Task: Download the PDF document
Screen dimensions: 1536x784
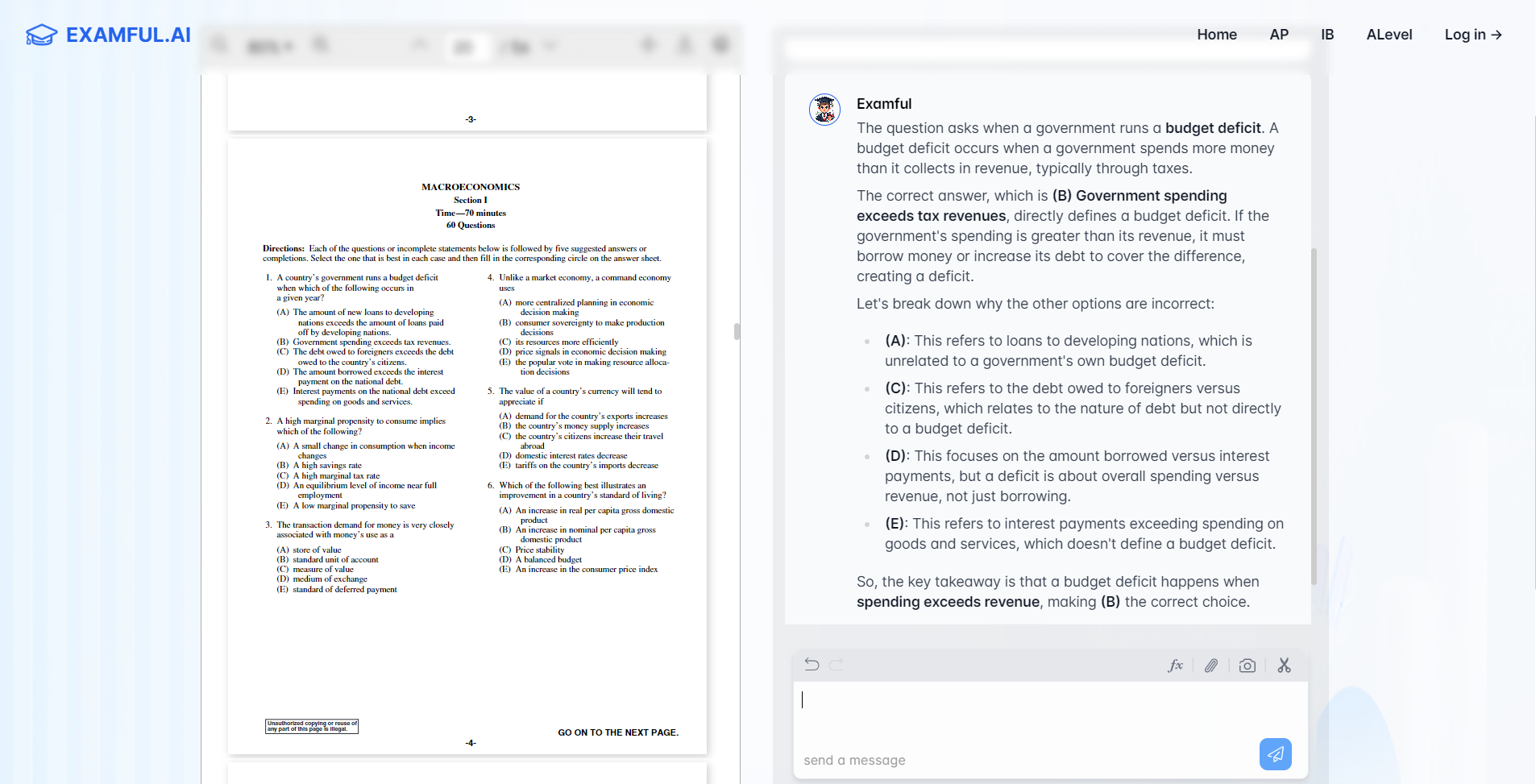Action: pos(684,45)
